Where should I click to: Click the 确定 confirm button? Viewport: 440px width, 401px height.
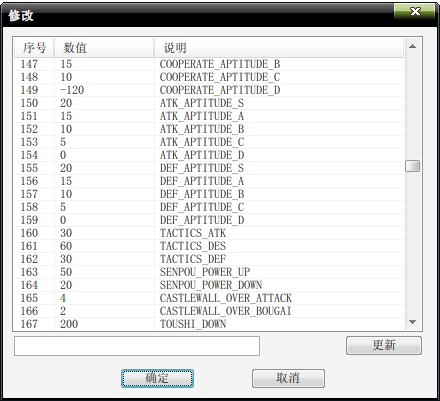(157, 378)
